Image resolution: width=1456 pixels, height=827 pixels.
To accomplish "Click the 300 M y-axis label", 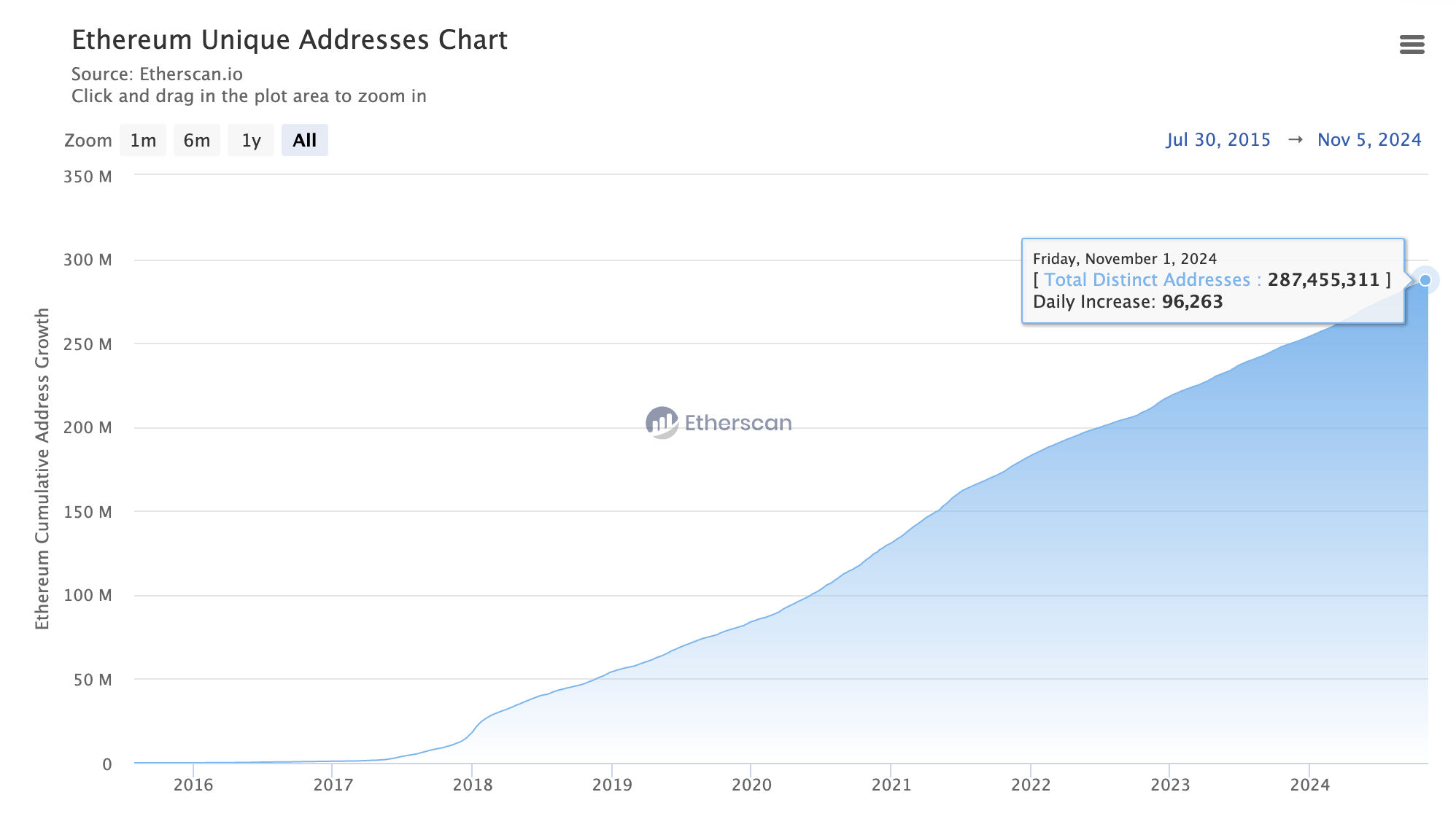I will pos(88,260).
